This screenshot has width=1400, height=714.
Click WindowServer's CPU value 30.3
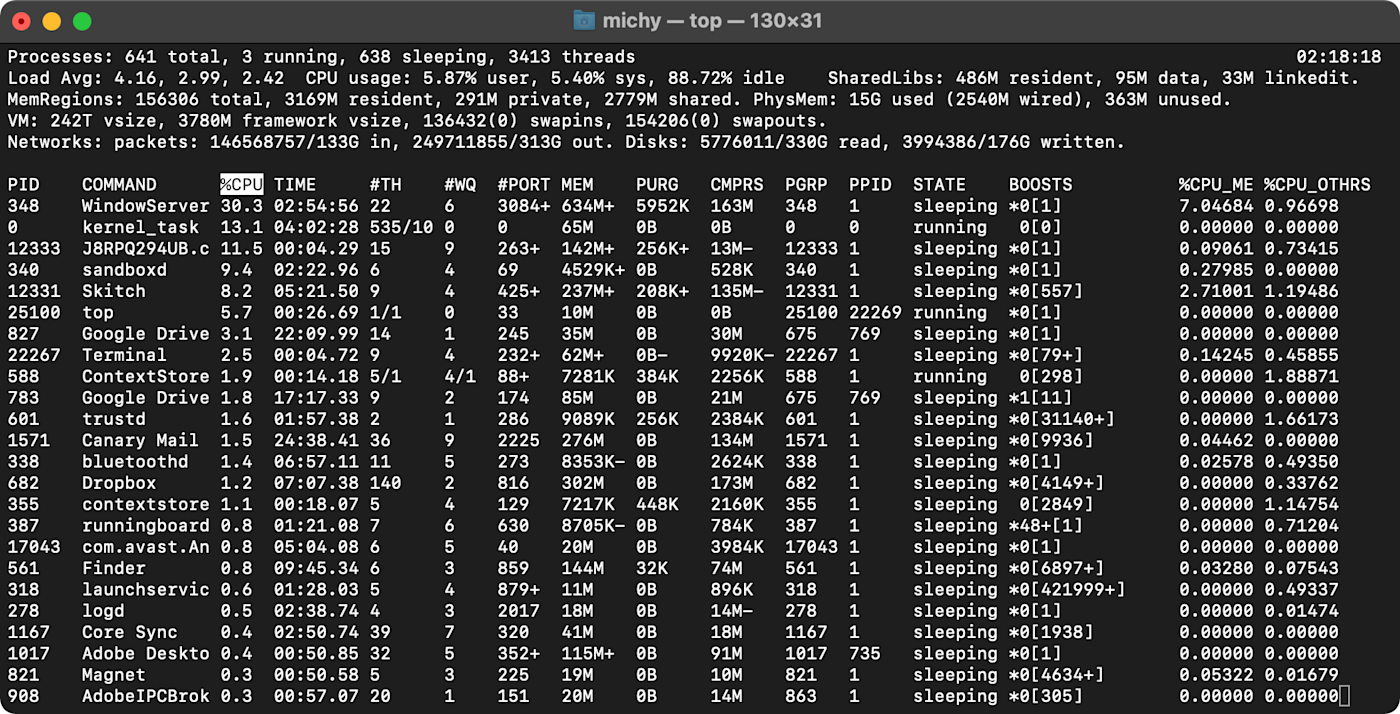point(242,206)
